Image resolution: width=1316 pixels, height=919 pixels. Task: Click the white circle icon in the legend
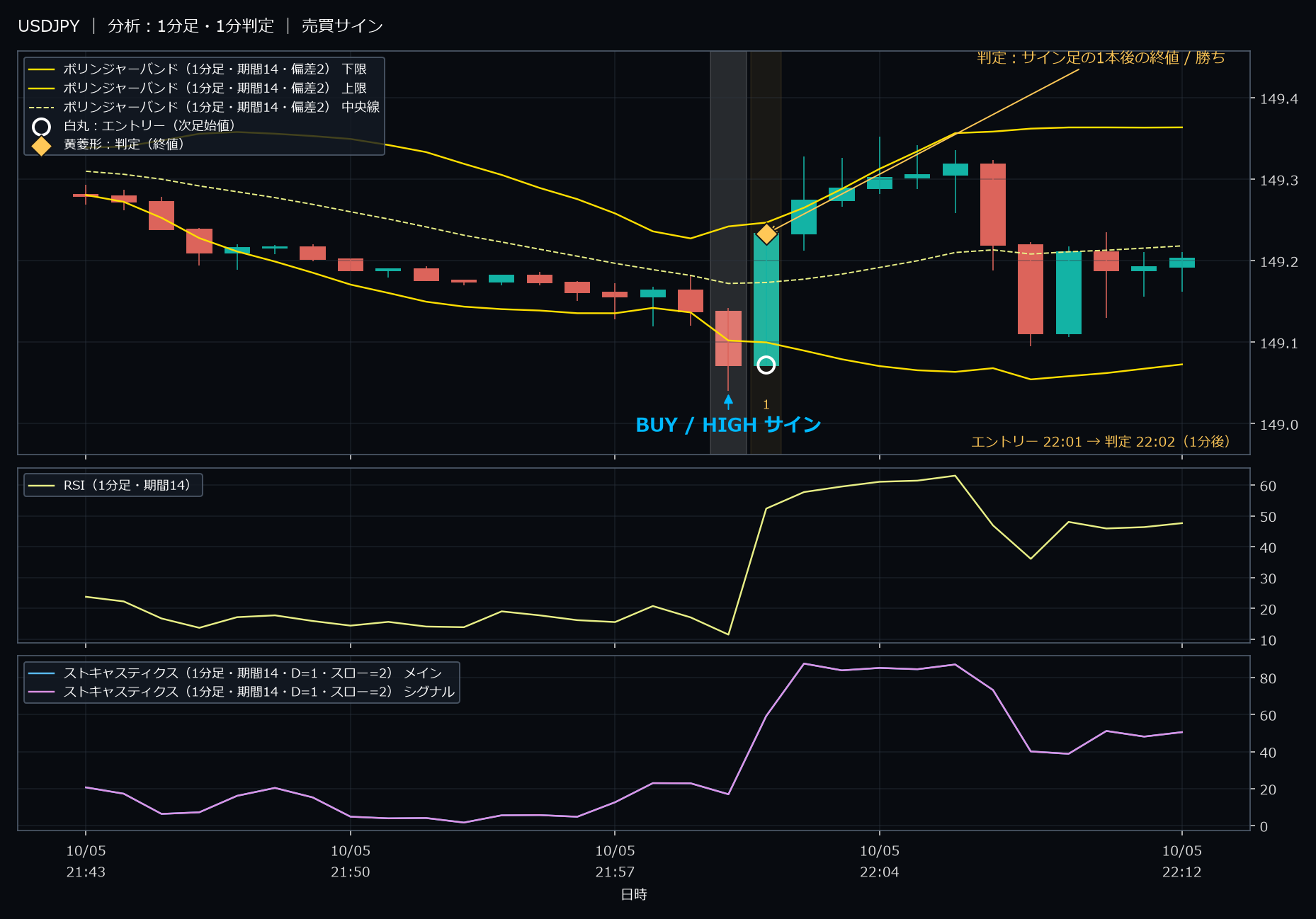point(41,127)
